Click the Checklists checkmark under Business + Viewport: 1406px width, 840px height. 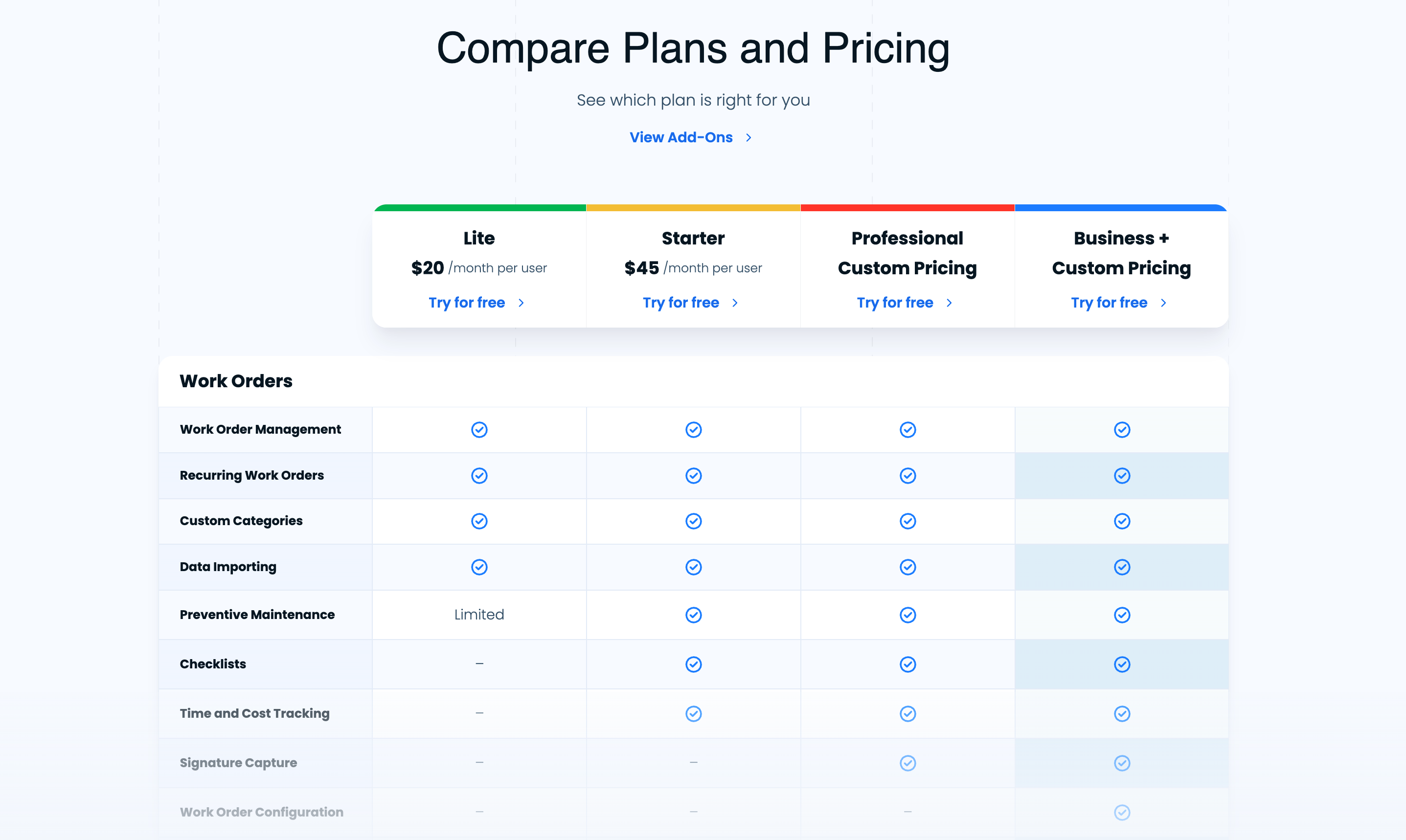coord(1122,664)
